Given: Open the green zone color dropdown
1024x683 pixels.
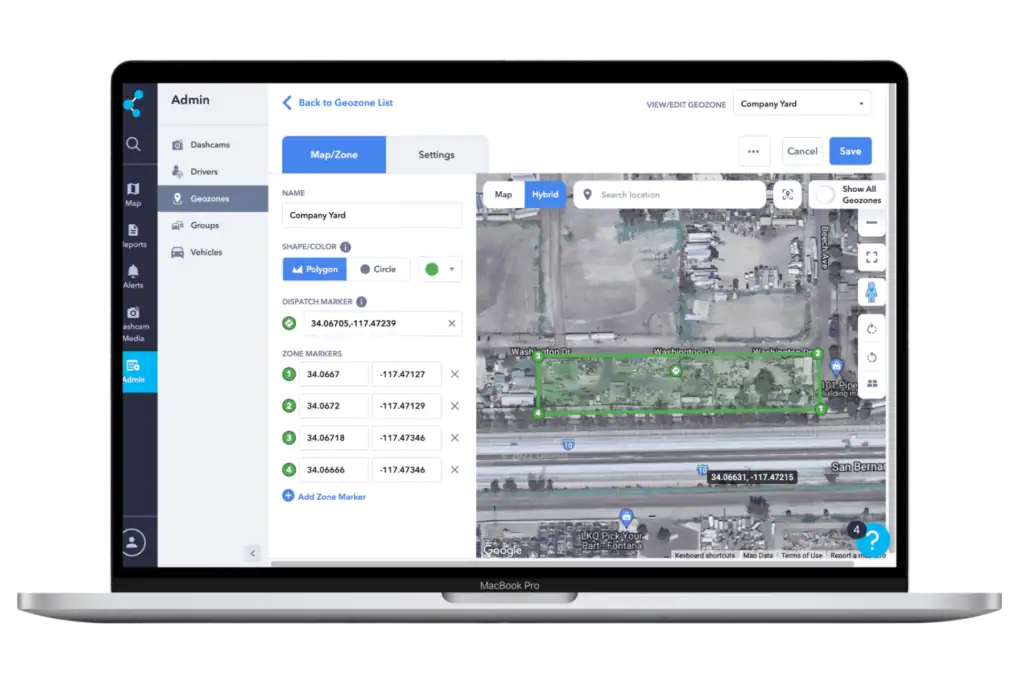Looking at the screenshot, I should coord(439,269).
